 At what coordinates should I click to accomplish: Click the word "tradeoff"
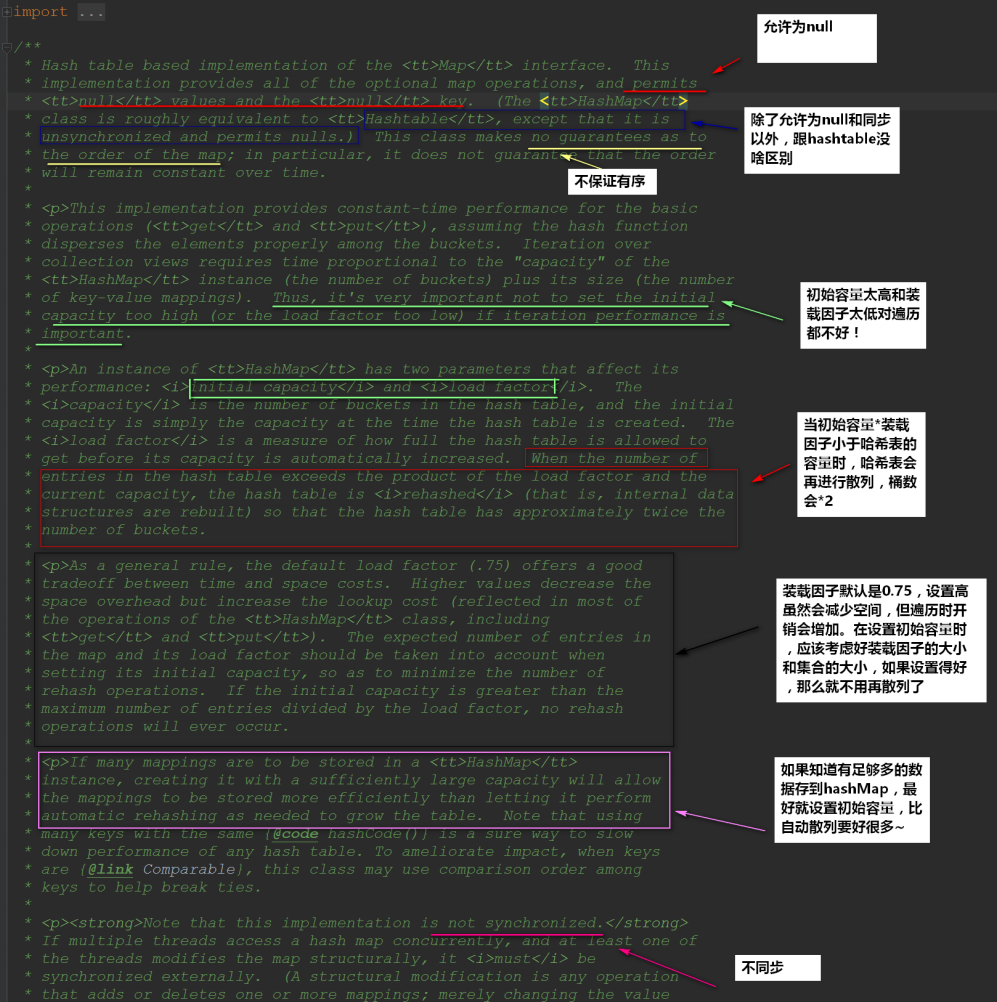point(79,583)
